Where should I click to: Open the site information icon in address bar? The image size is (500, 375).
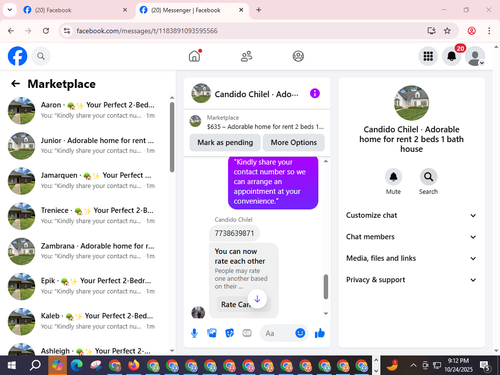(67, 31)
